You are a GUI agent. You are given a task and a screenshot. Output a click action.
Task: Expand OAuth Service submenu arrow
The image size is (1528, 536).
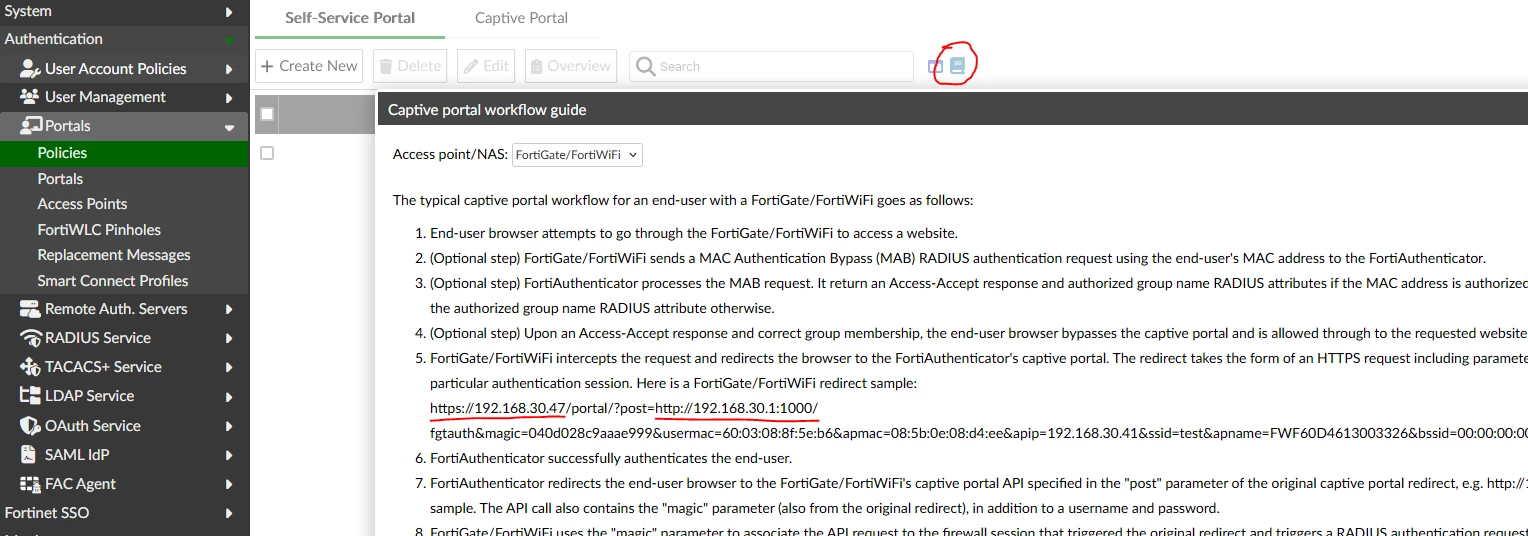229,426
